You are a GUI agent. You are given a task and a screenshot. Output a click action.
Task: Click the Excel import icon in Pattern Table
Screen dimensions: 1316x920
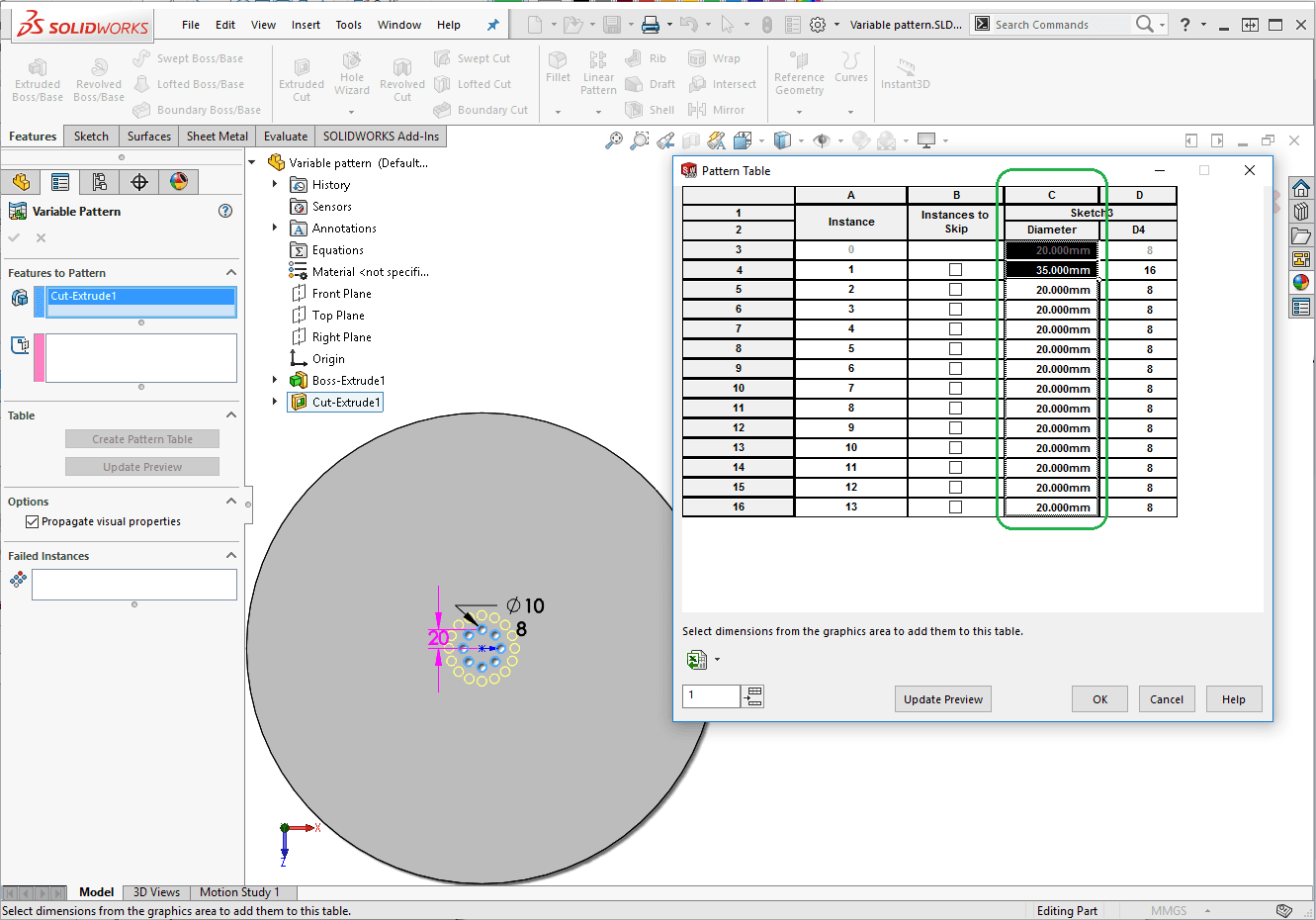696,660
